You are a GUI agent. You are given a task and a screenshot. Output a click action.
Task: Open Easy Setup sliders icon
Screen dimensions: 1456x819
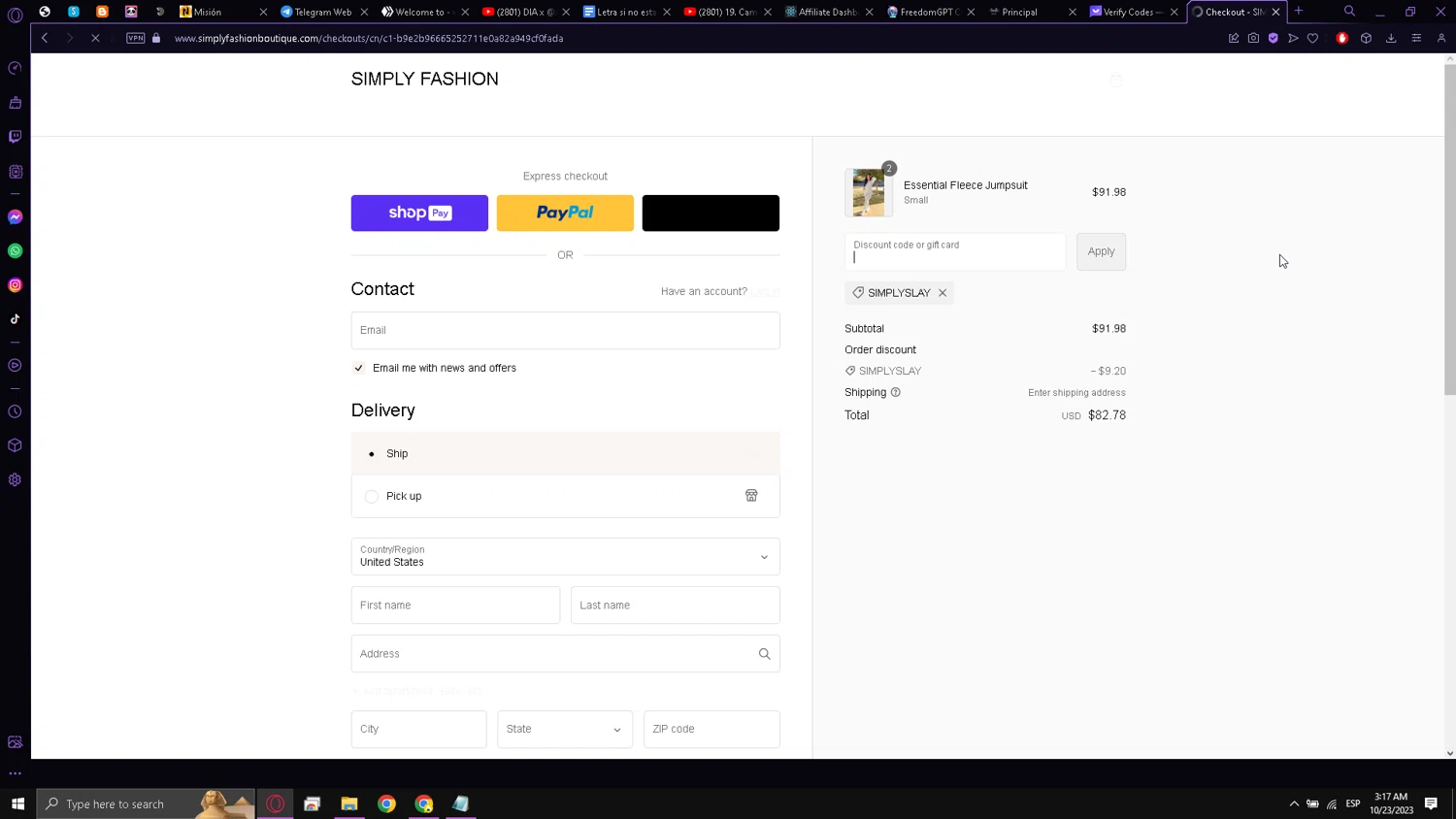point(1416,38)
